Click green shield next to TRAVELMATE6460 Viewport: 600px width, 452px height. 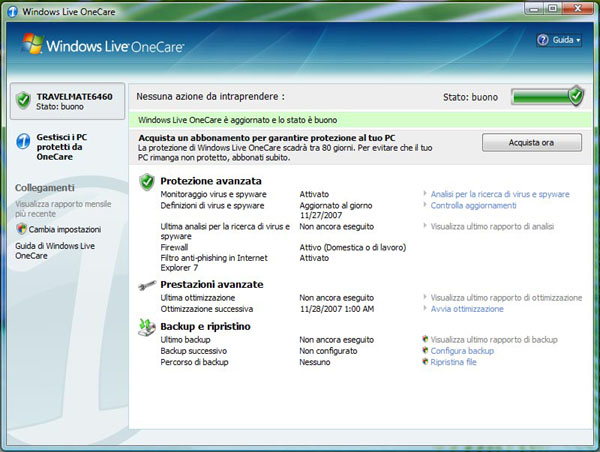click(23, 101)
